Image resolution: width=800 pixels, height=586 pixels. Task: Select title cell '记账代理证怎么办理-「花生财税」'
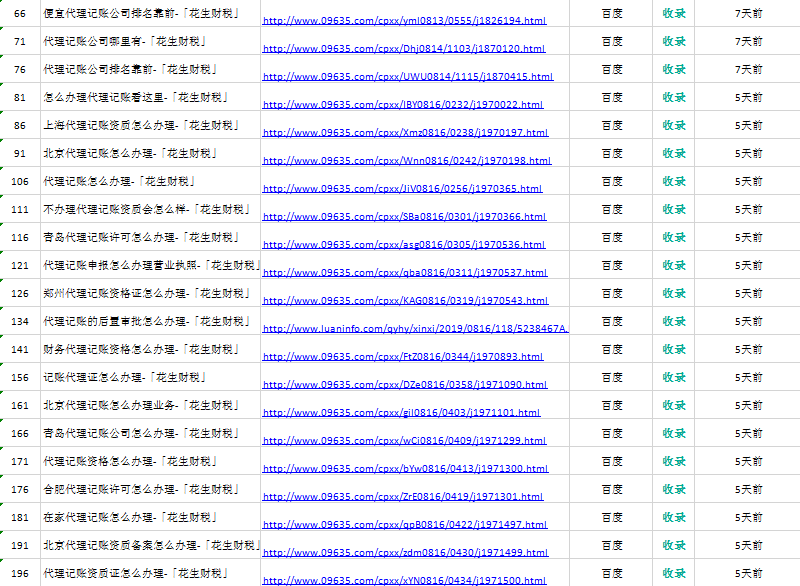tap(151, 377)
